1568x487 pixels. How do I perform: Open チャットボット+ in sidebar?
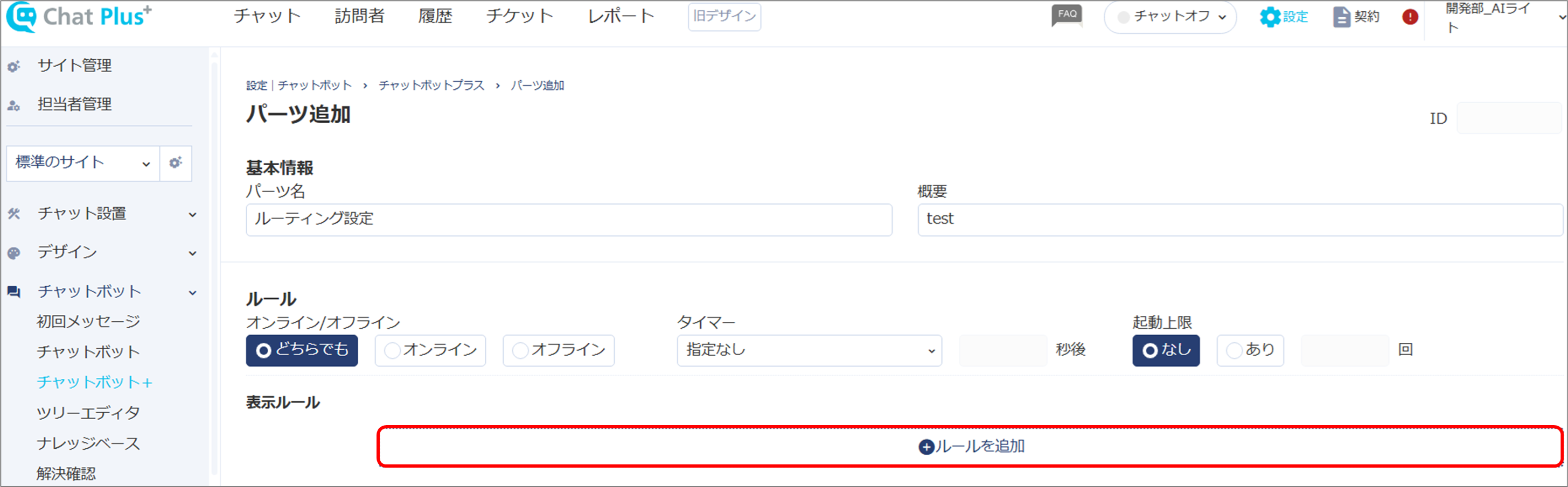point(94,383)
